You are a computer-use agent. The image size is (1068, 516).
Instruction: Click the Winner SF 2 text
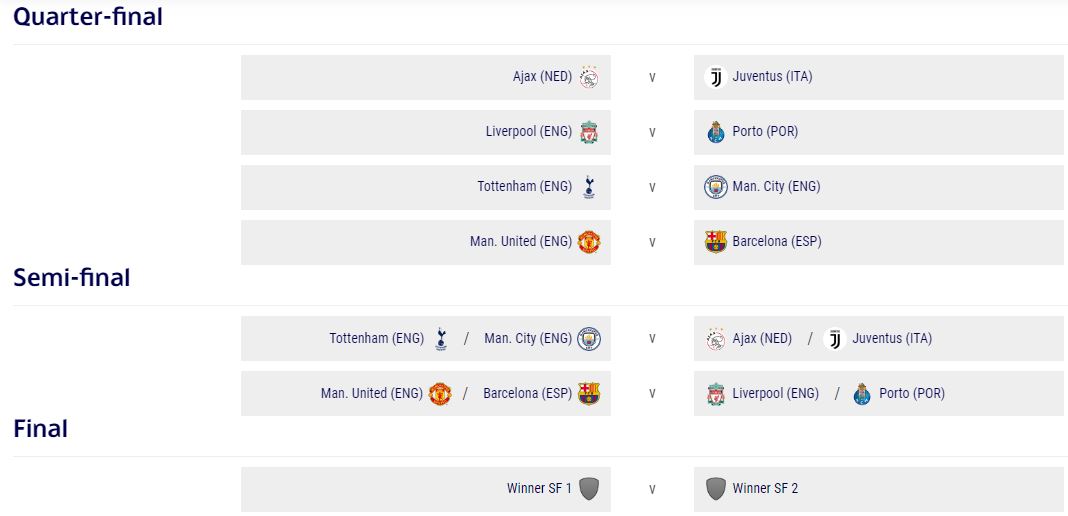pos(765,489)
